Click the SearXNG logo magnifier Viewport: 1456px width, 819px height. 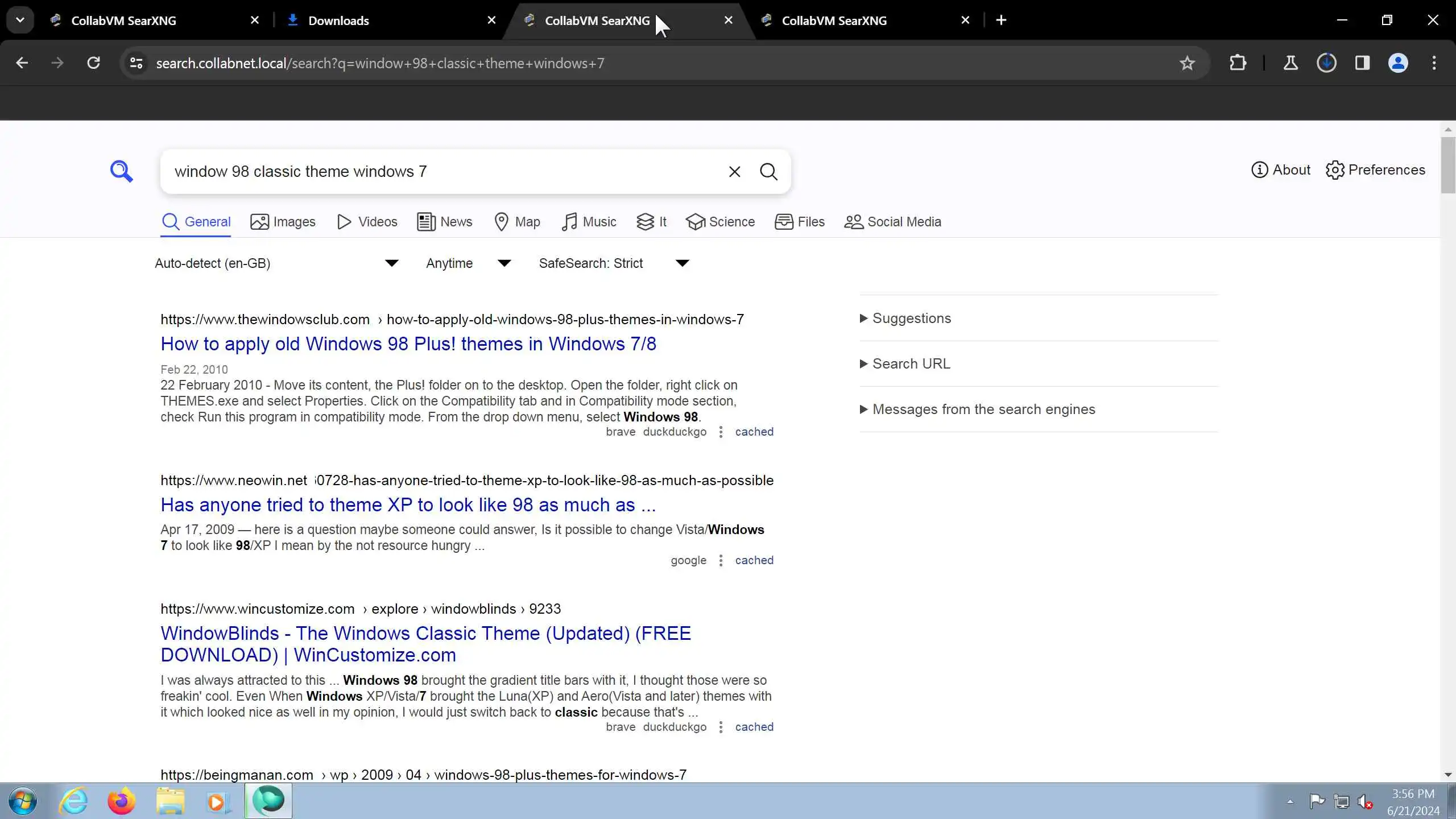122,171
